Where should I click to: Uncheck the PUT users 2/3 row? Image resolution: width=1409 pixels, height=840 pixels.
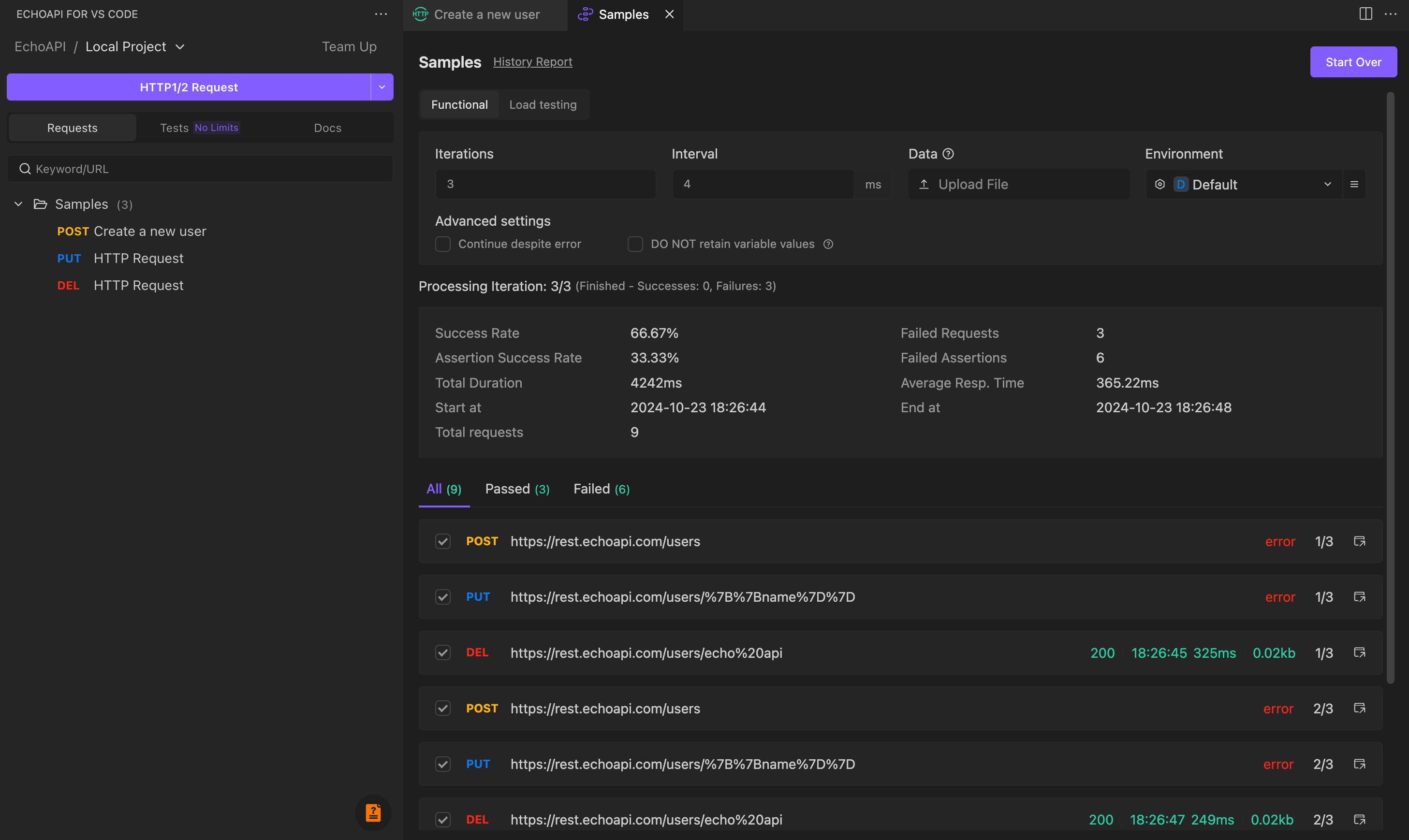(443, 764)
